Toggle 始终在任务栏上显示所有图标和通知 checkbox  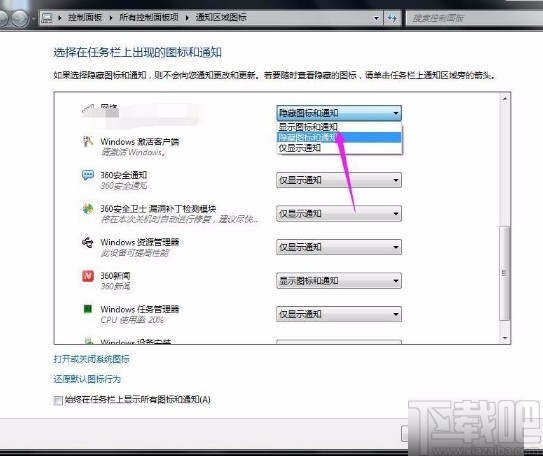58,400
